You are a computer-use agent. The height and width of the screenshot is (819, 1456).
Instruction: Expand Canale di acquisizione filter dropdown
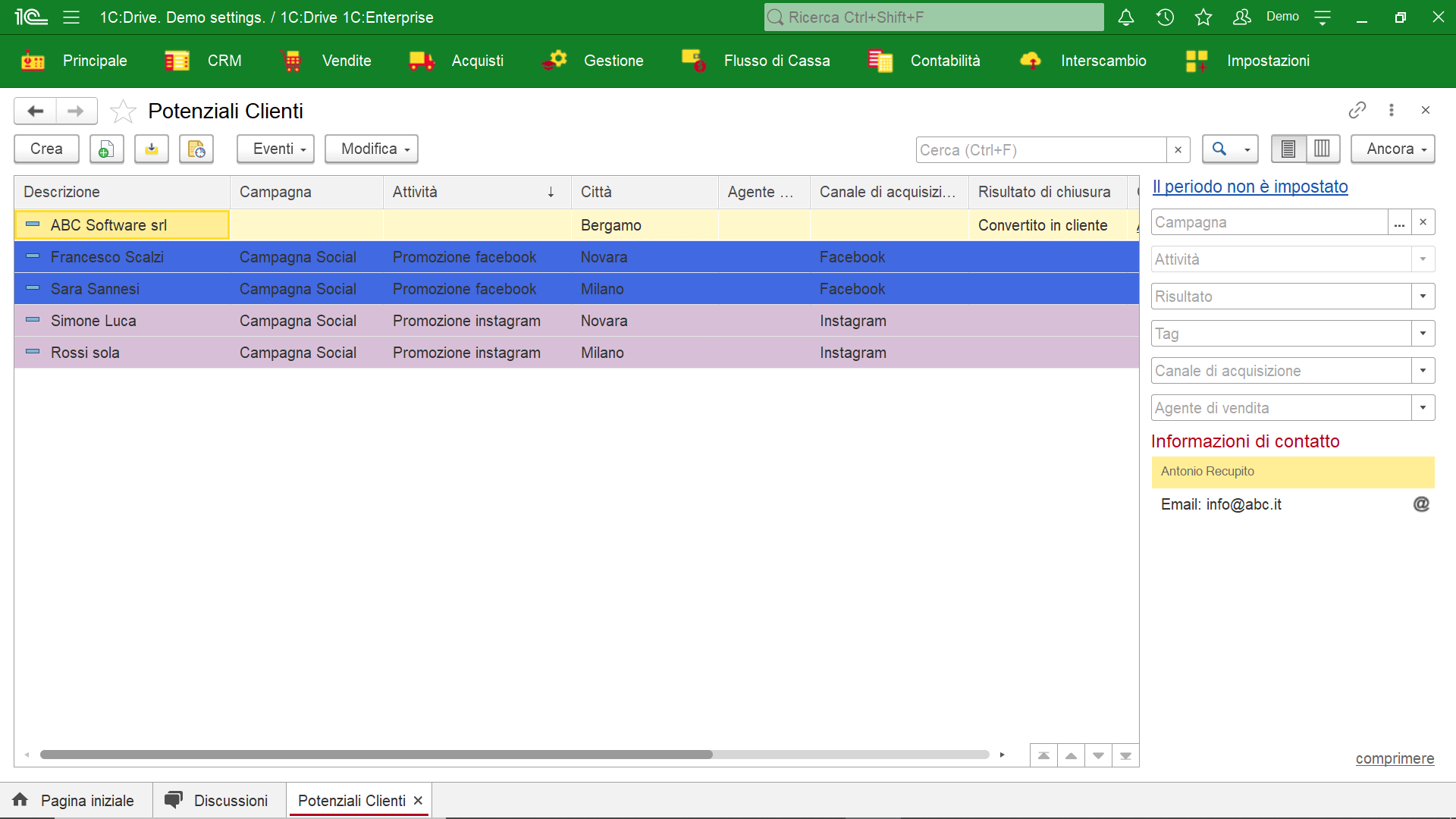point(1423,371)
